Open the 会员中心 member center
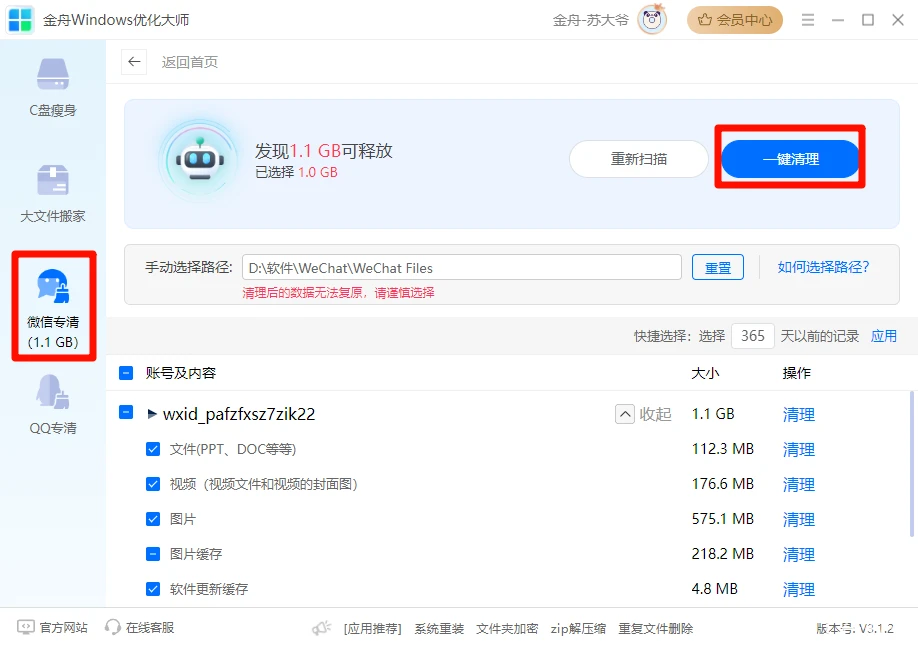The width and height of the screenshot is (918, 647). [735, 20]
